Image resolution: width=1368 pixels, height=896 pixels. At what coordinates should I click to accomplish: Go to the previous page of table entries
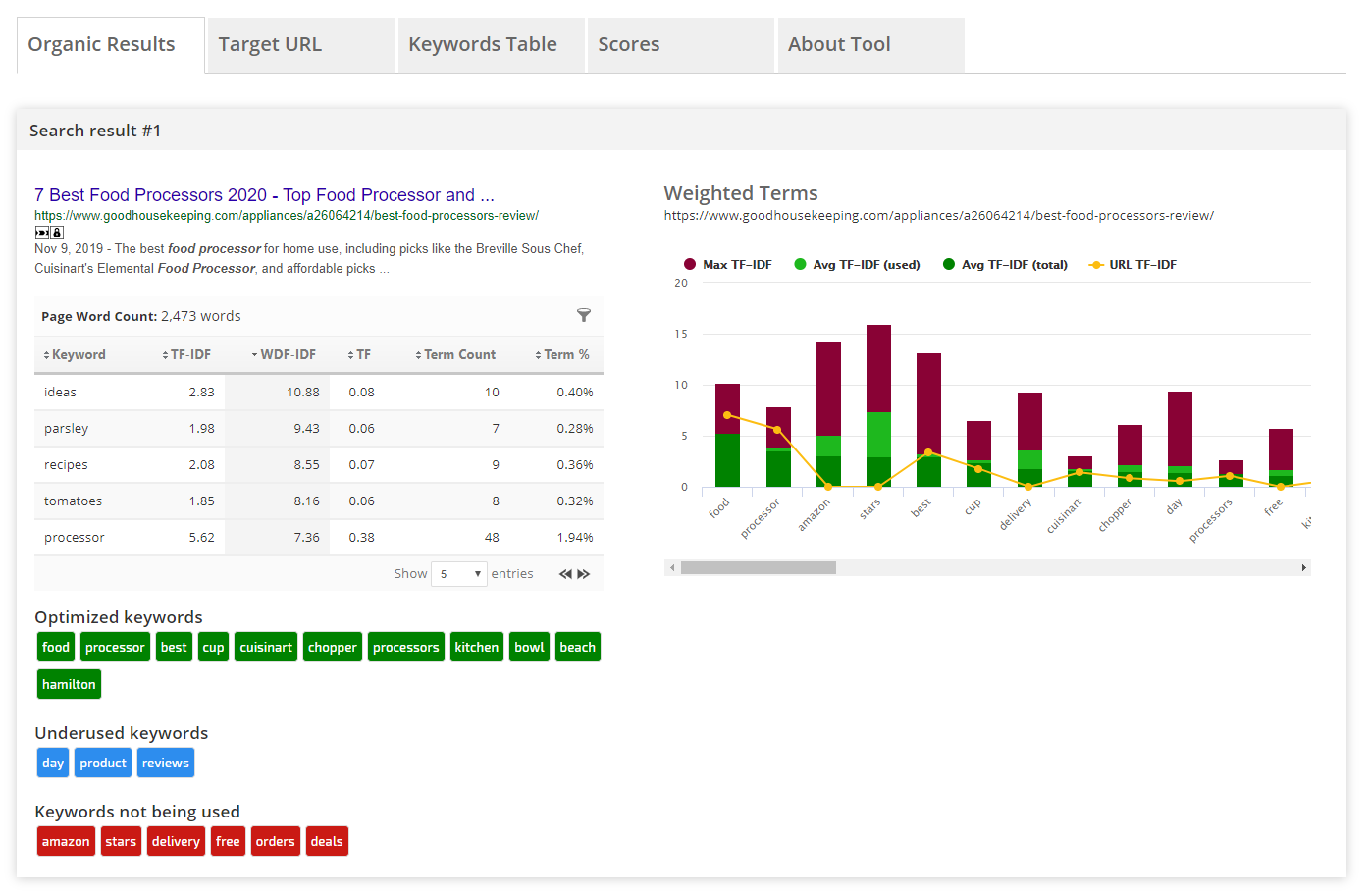pos(565,574)
